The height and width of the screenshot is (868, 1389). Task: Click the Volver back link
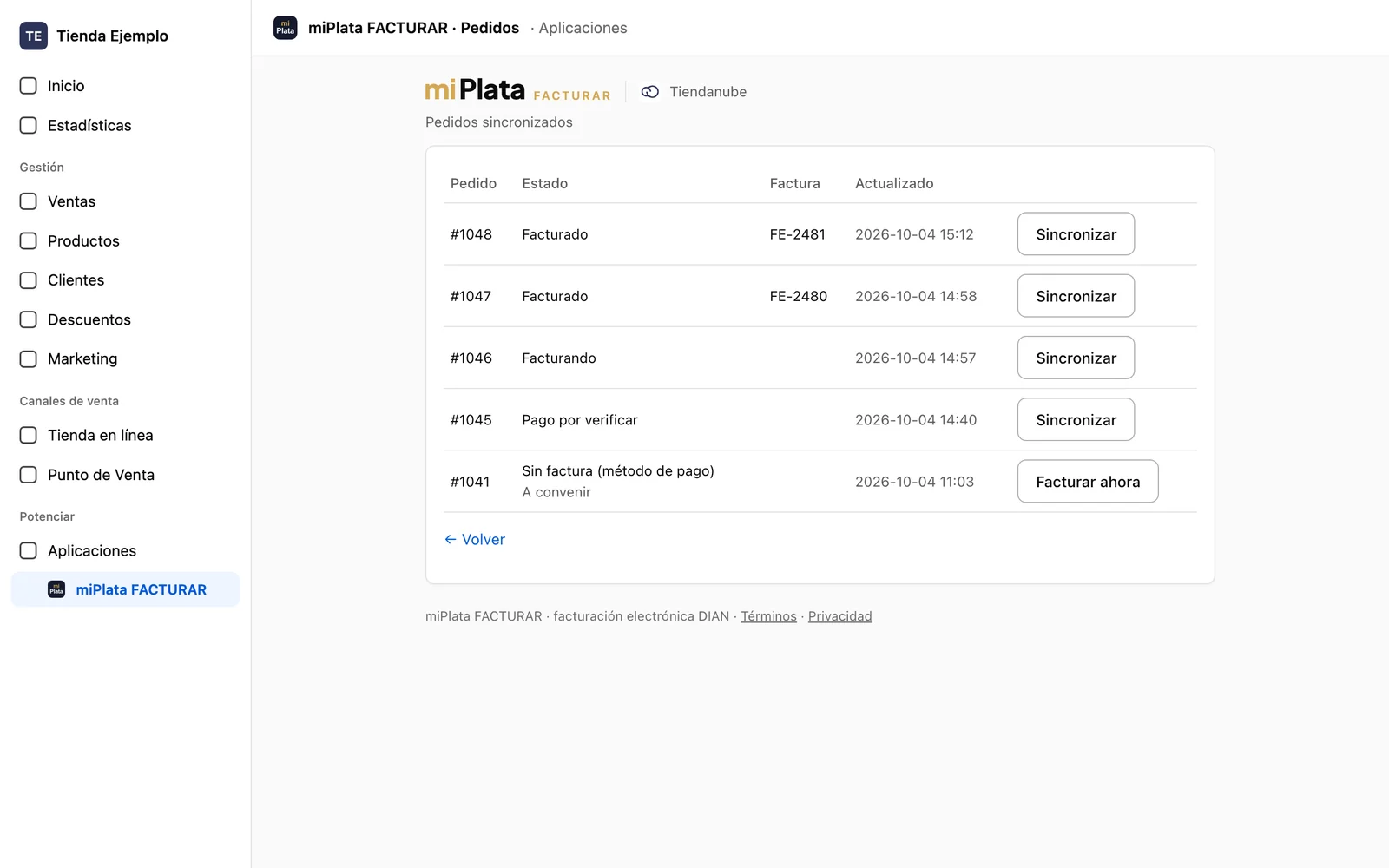475,539
